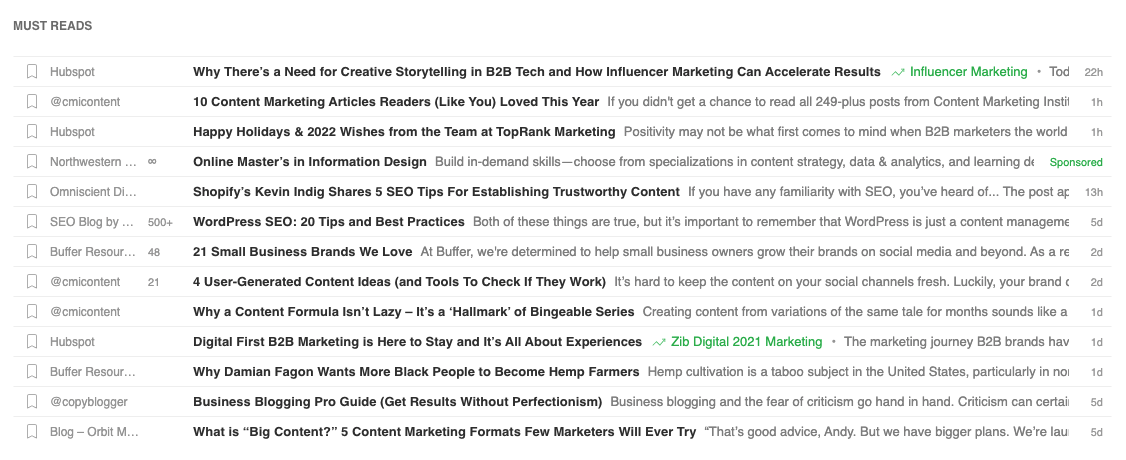1126x460 pixels.
Task: Open the Why Damian Fagon Hemp Farmers article
Action: [x=416, y=372]
